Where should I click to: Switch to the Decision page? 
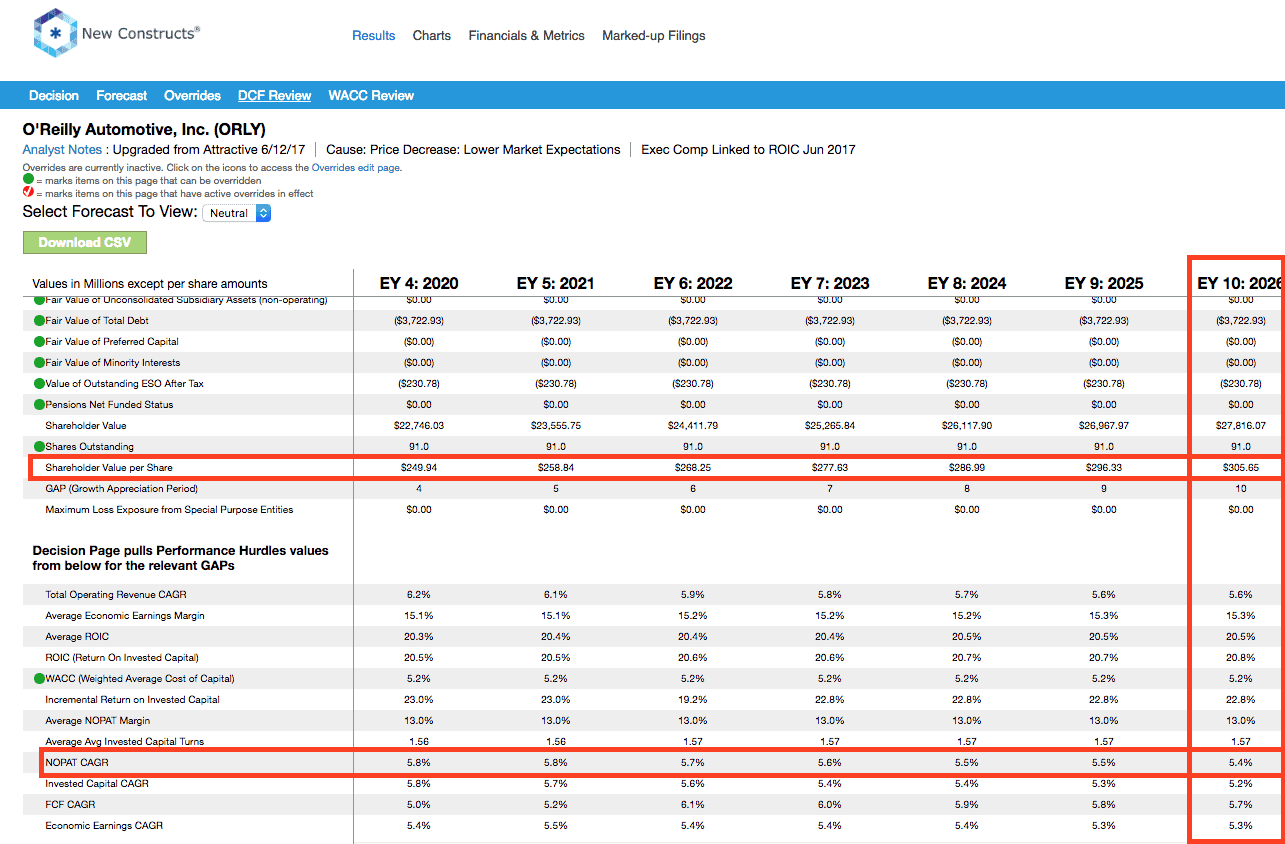(x=54, y=96)
